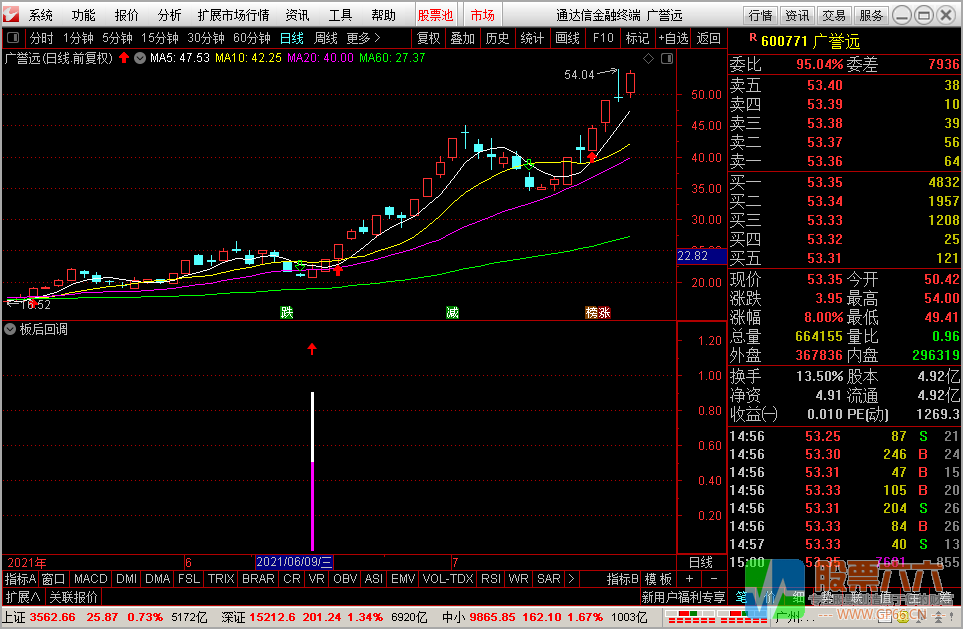Click the 榜 event marker on chart

coord(591,313)
